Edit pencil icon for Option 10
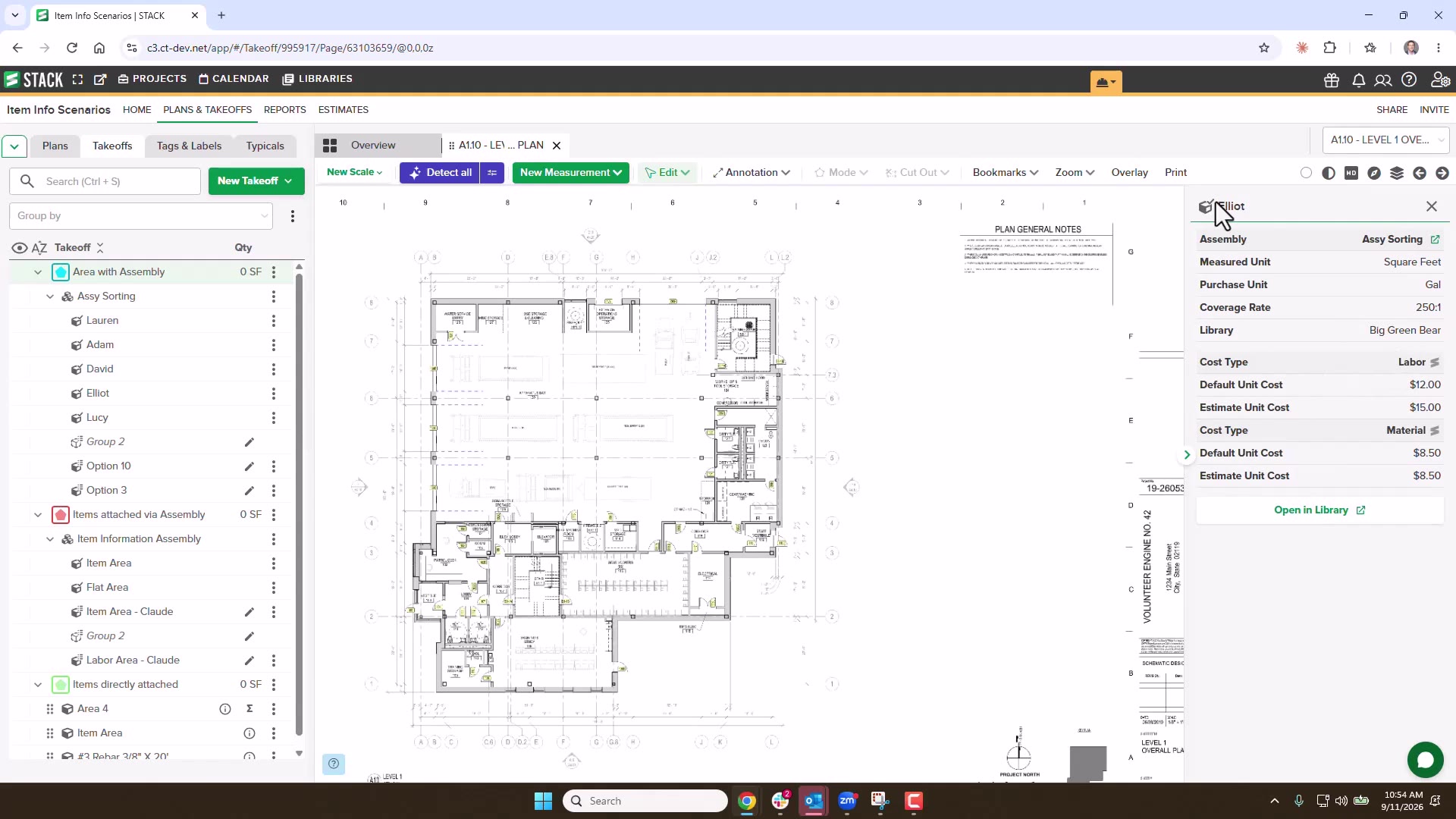This screenshot has width=1456, height=819. click(249, 466)
